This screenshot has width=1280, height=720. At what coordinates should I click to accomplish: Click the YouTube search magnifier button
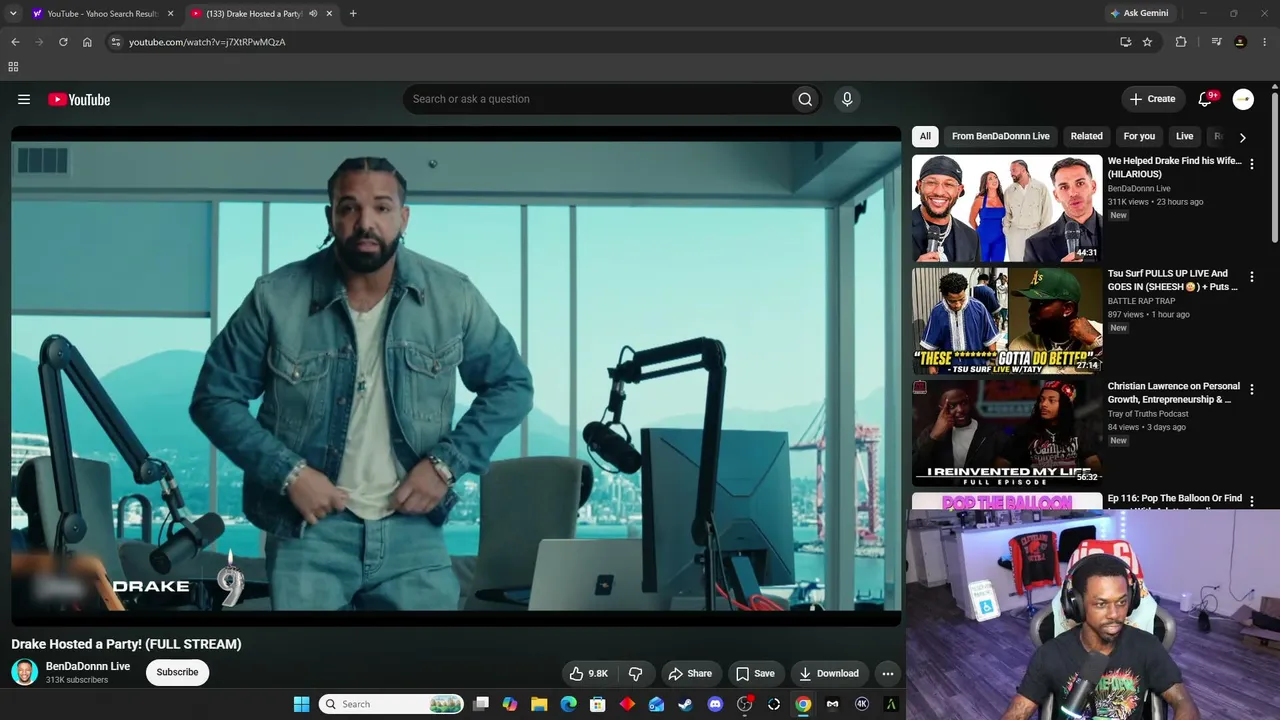(x=805, y=99)
